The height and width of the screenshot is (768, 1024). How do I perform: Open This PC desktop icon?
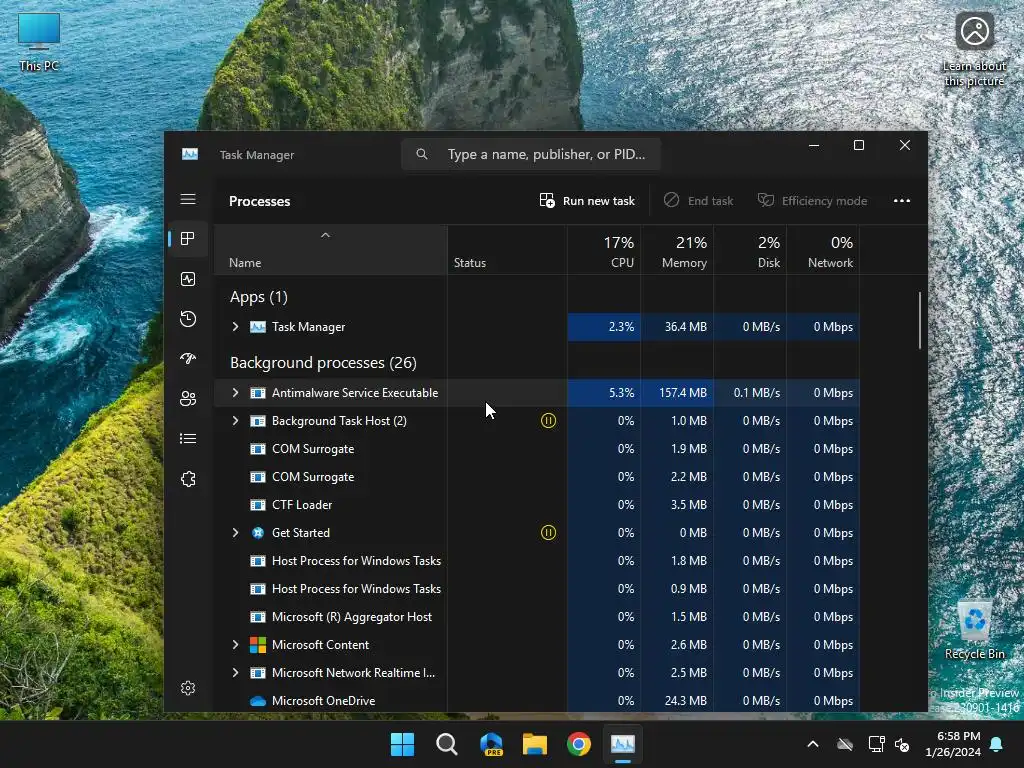click(x=39, y=42)
